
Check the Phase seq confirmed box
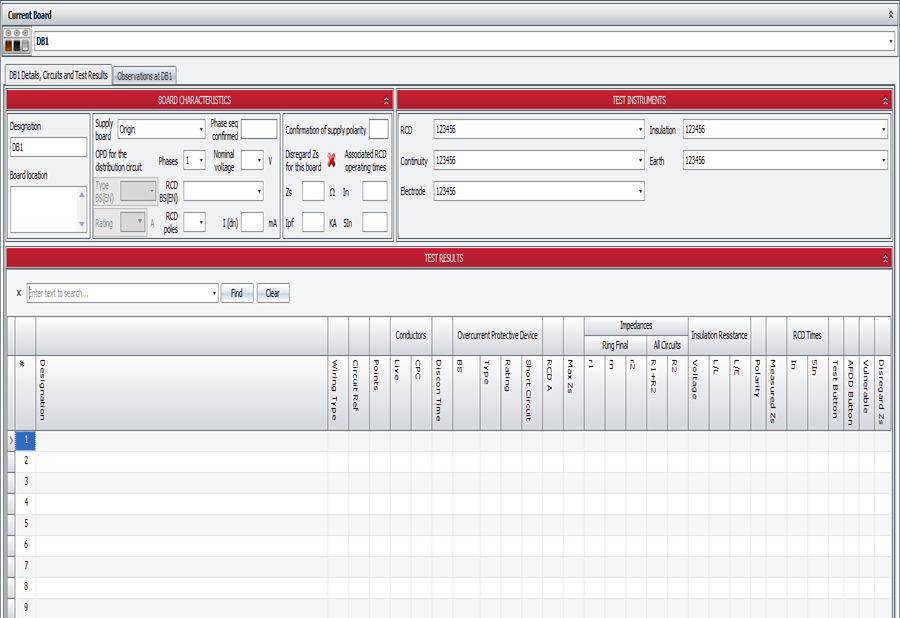[x=259, y=130]
